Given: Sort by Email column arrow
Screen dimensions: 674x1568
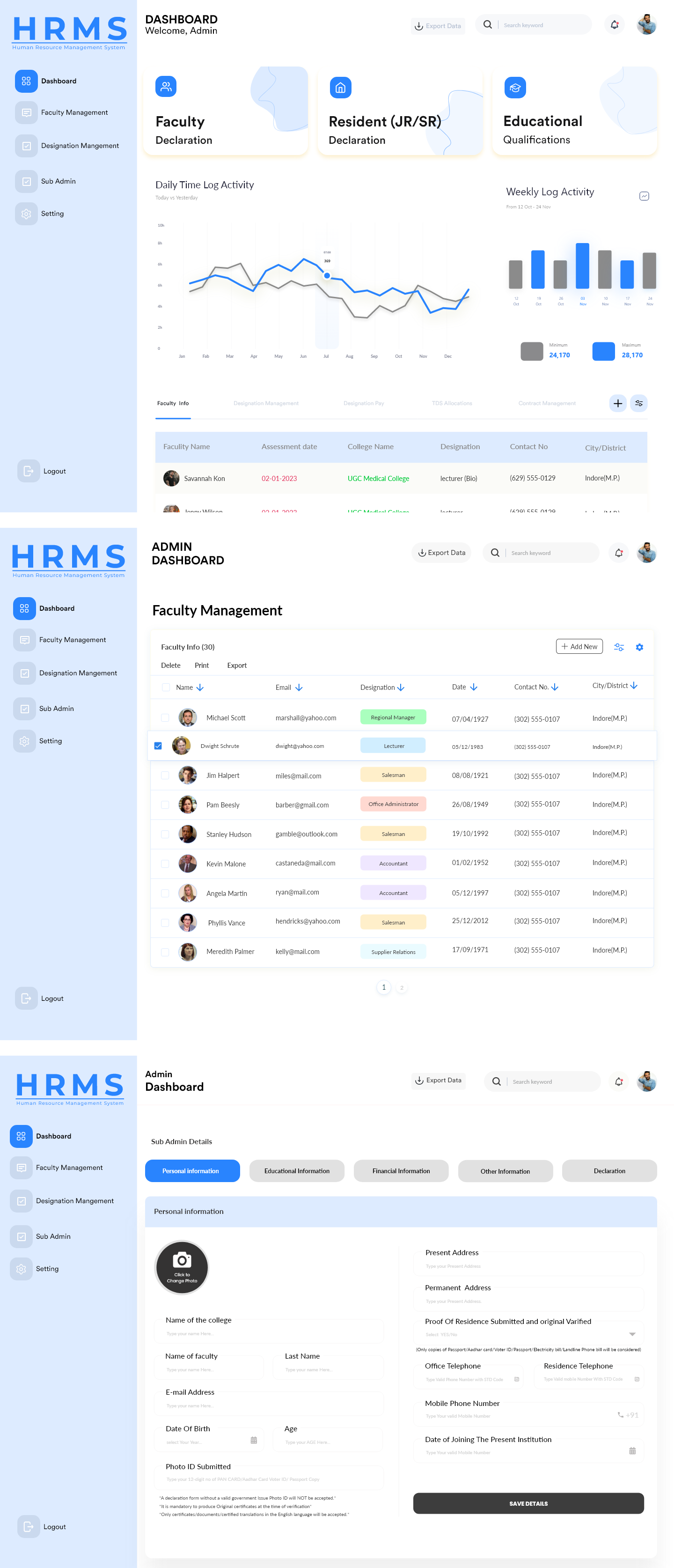Looking at the screenshot, I should pyautogui.click(x=299, y=687).
